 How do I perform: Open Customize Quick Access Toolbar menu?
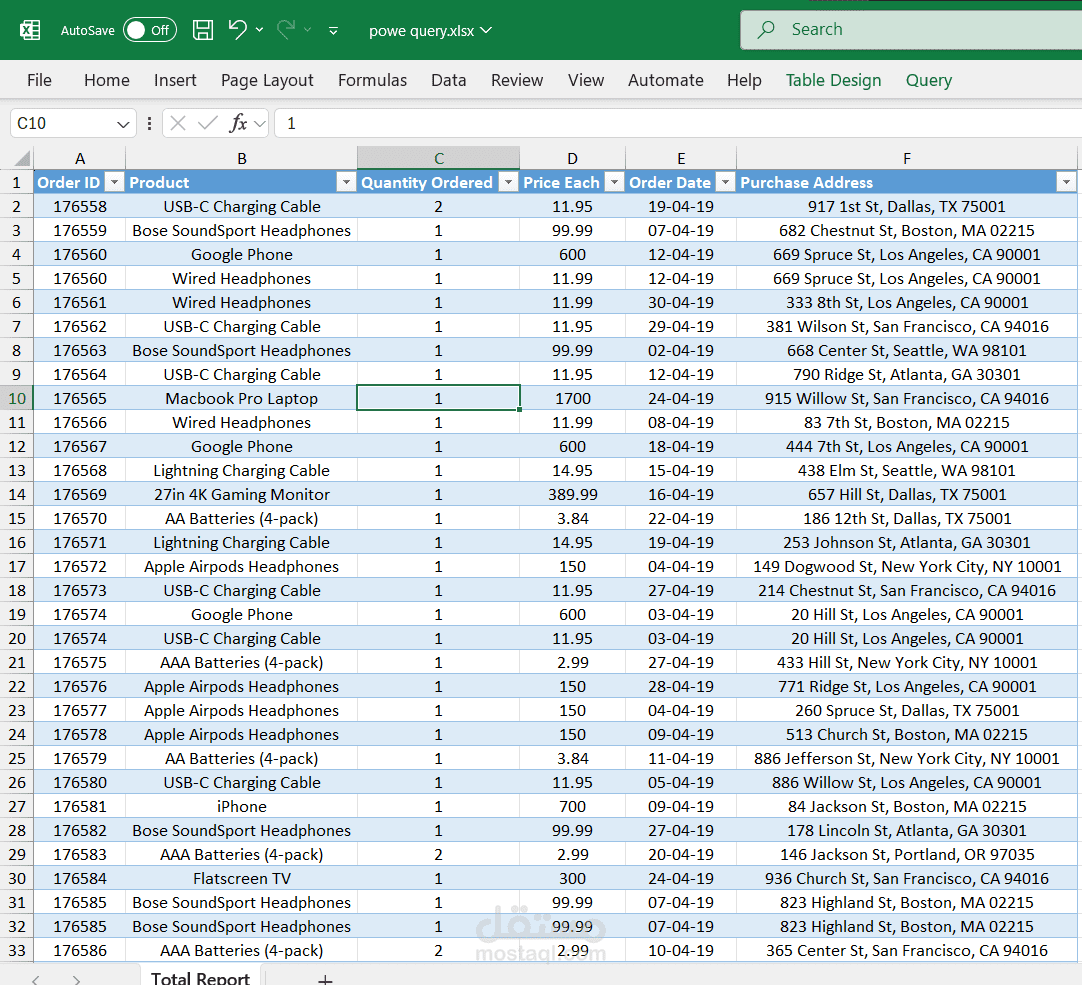click(x=333, y=30)
